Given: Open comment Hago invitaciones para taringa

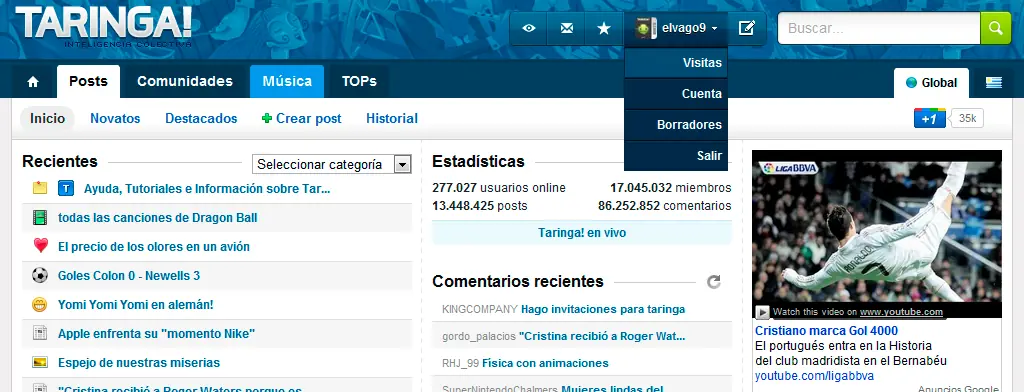Looking at the screenshot, I should (603, 309).
